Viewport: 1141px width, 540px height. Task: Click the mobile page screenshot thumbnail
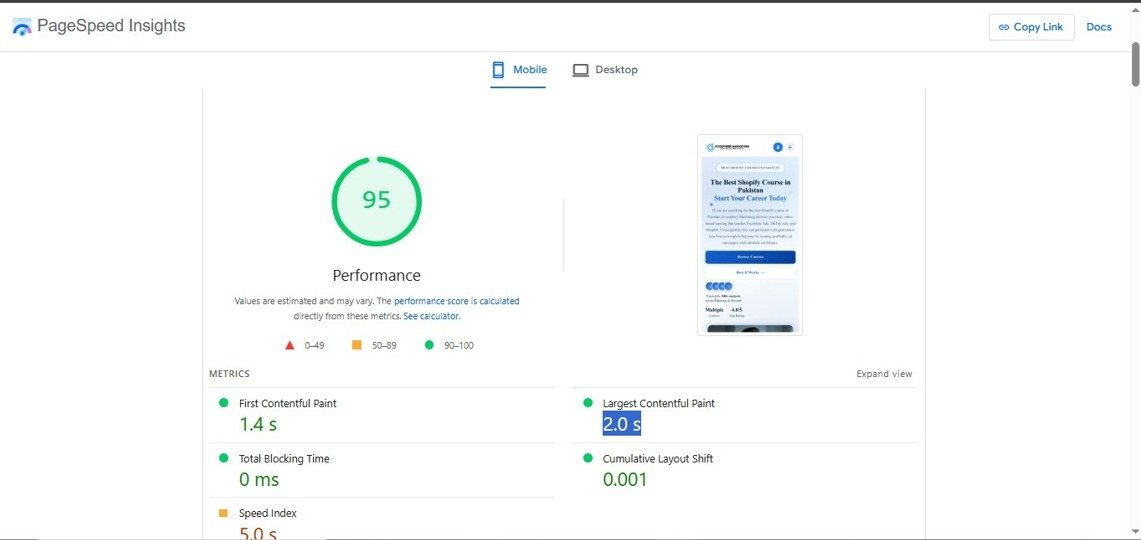tap(750, 234)
